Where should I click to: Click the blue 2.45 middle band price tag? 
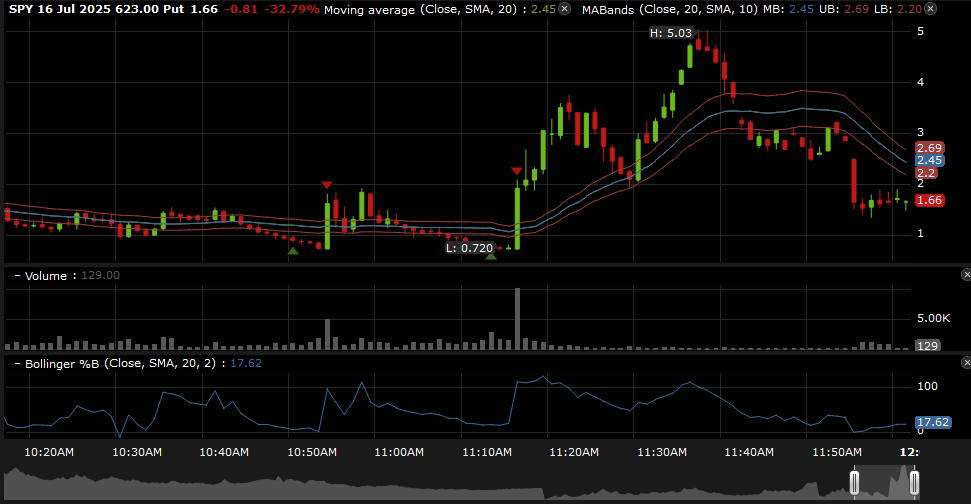(x=930, y=160)
